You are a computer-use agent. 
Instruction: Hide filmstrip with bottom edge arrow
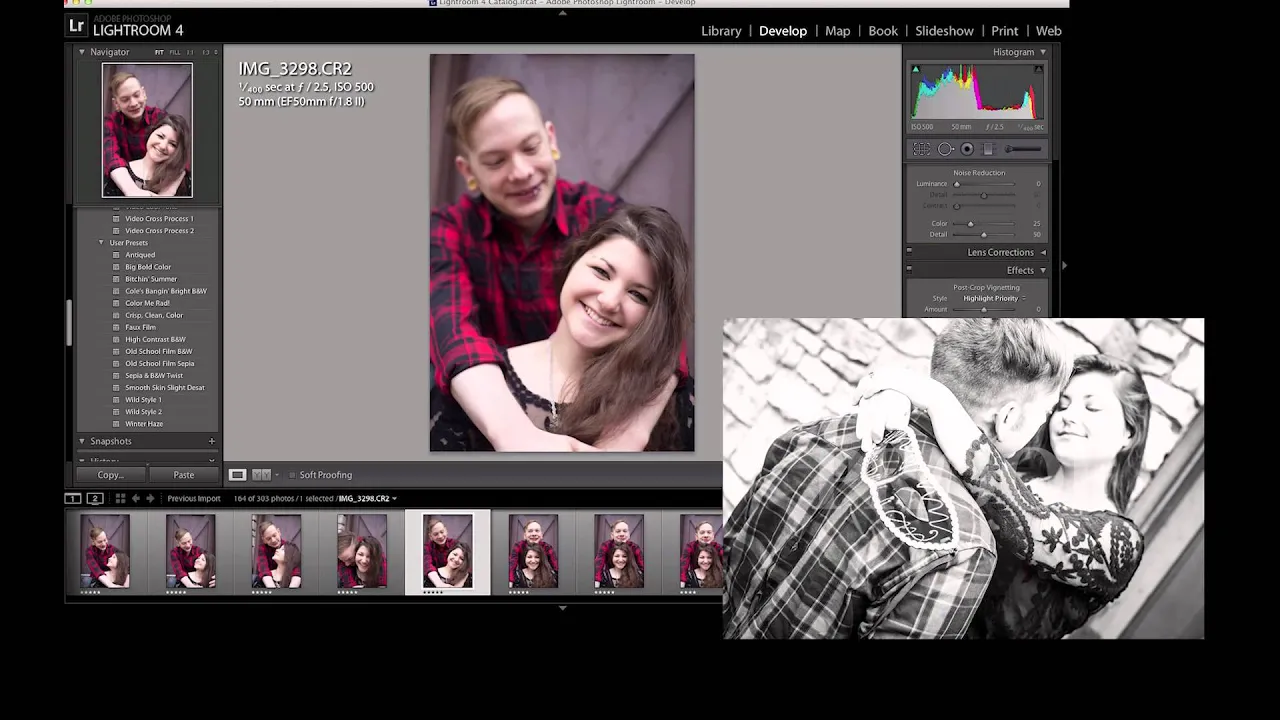[562, 608]
